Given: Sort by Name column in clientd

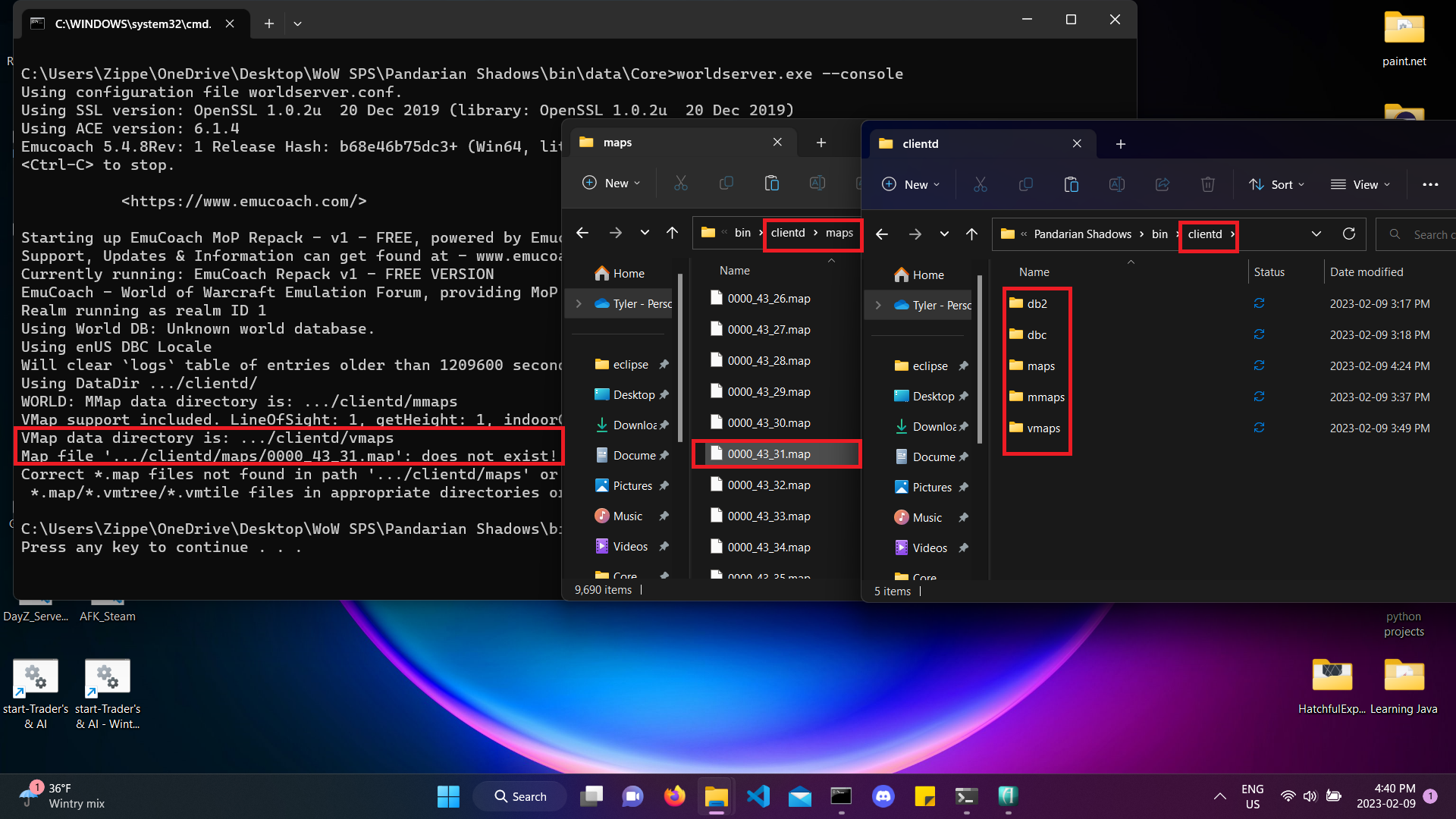Looking at the screenshot, I should click(x=1034, y=271).
